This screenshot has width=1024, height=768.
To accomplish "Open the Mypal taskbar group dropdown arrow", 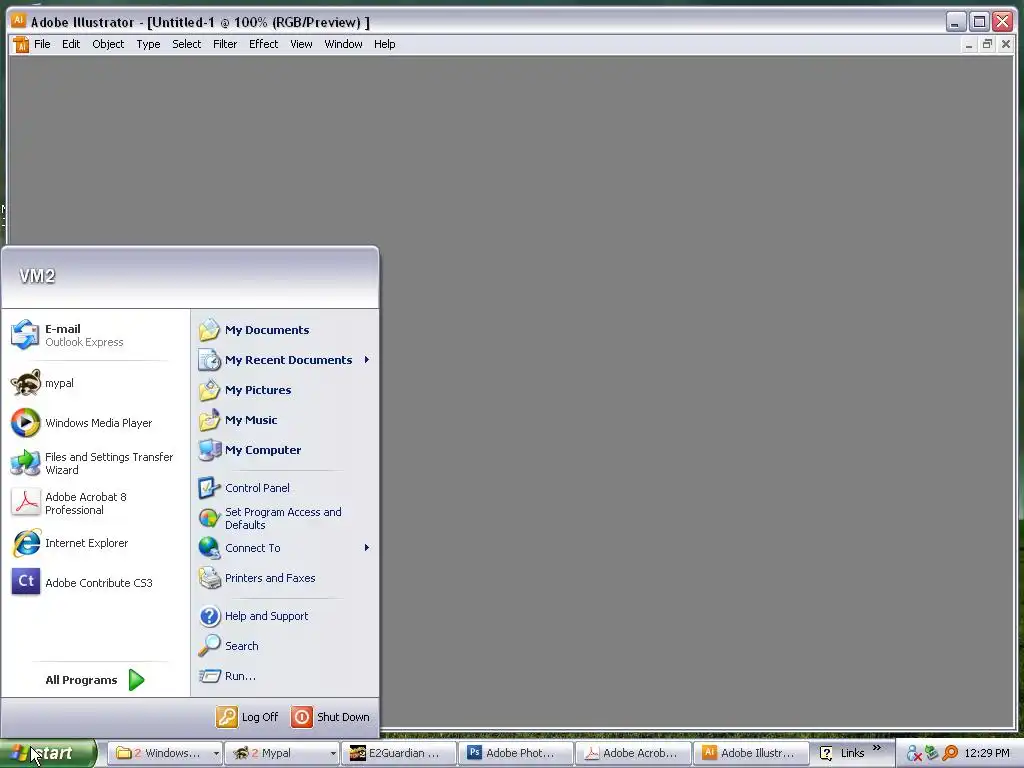I will pyautogui.click(x=333, y=753).
